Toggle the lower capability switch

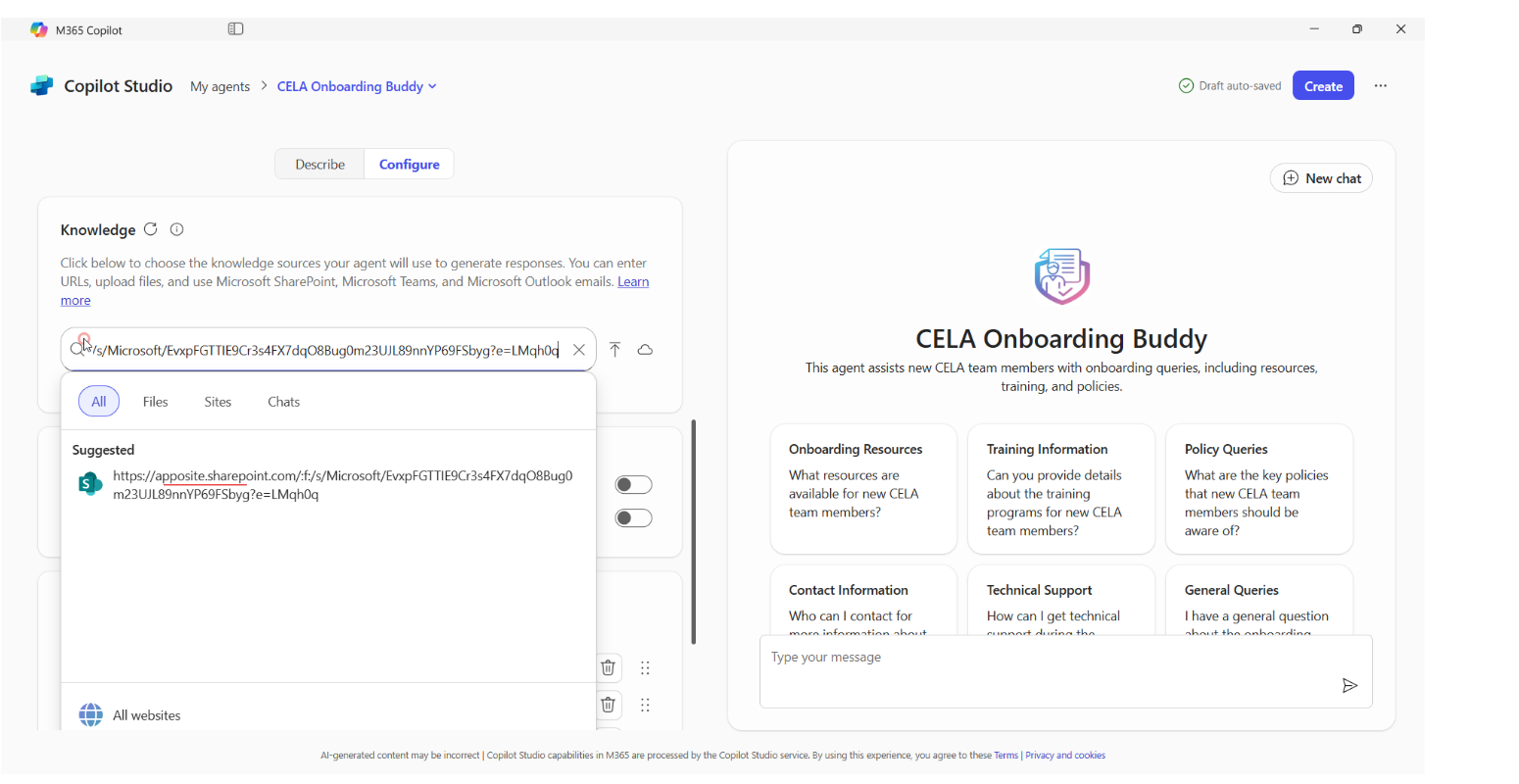coord(633,517)
